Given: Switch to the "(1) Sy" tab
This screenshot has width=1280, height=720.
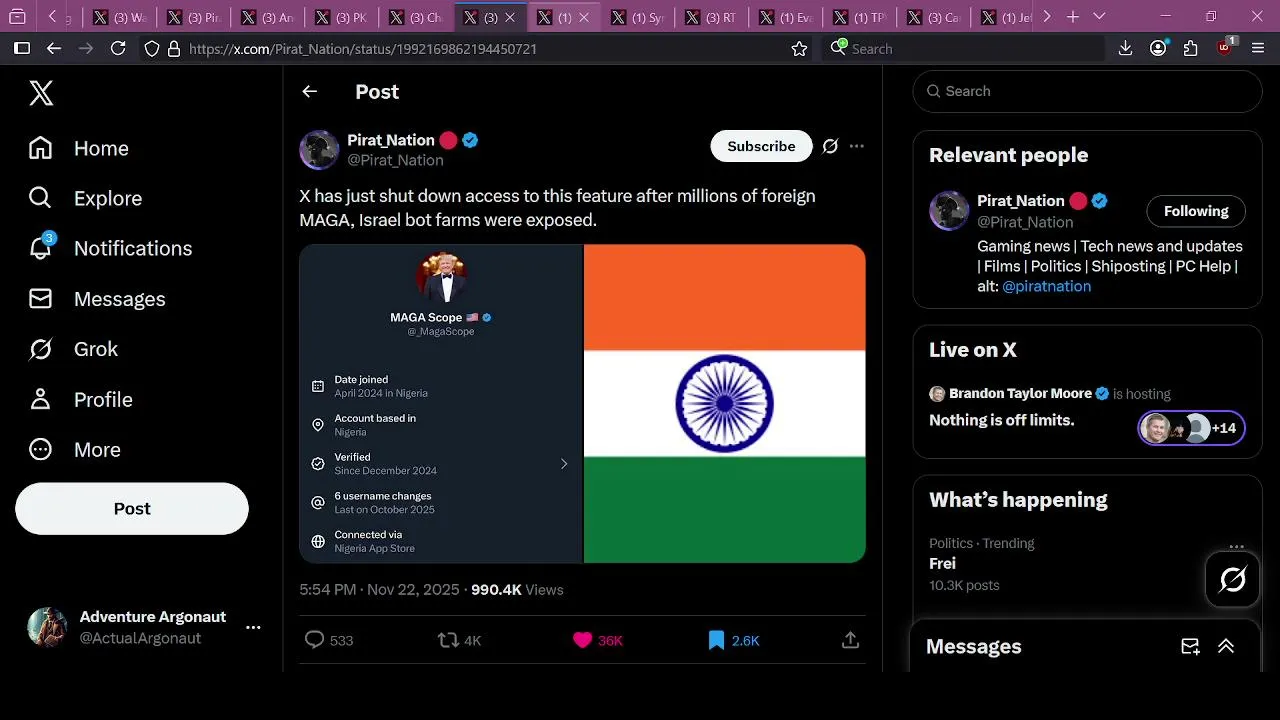Looking at the screenshot, I should 638,17.
